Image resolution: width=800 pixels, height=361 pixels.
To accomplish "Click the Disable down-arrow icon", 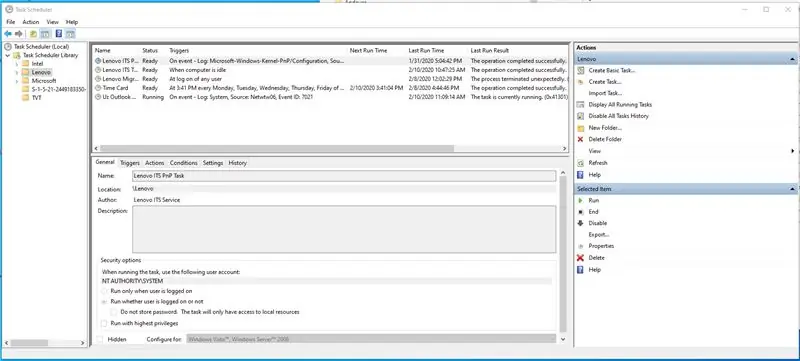I will tap(580, 223).
